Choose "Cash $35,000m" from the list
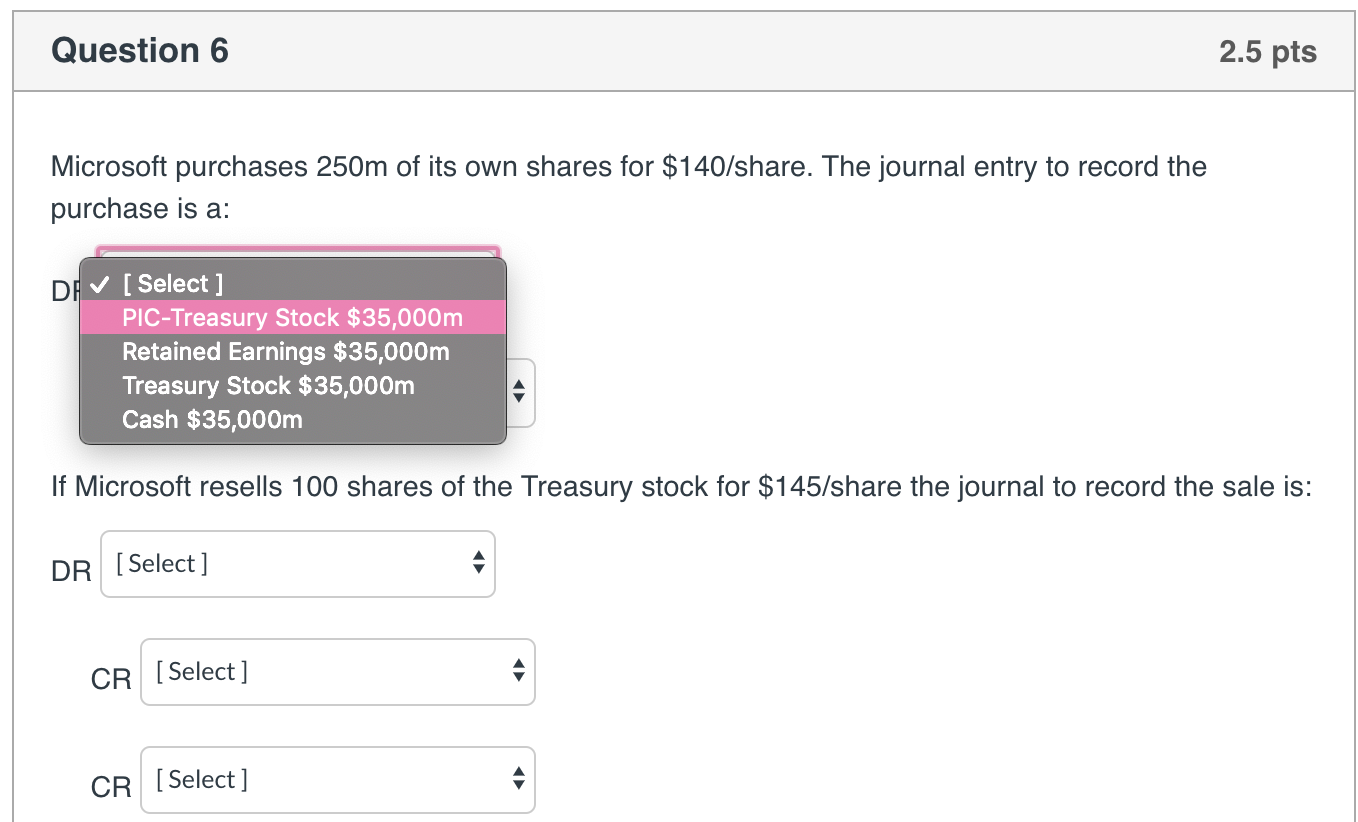This screenshot has width=1358, height=822. coord(212,419)
